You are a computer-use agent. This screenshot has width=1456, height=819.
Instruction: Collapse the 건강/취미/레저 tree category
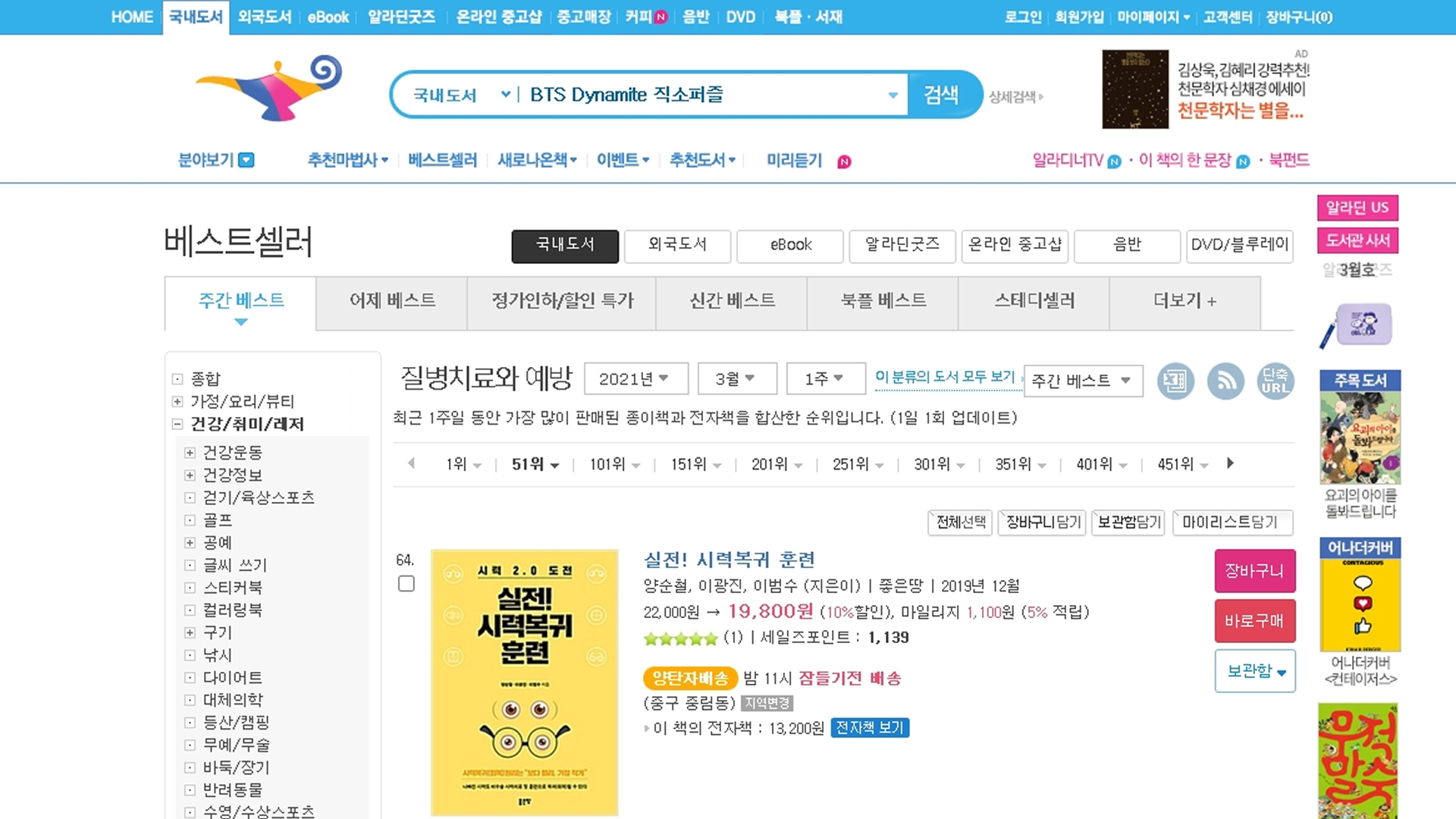(x=177, y=424)
